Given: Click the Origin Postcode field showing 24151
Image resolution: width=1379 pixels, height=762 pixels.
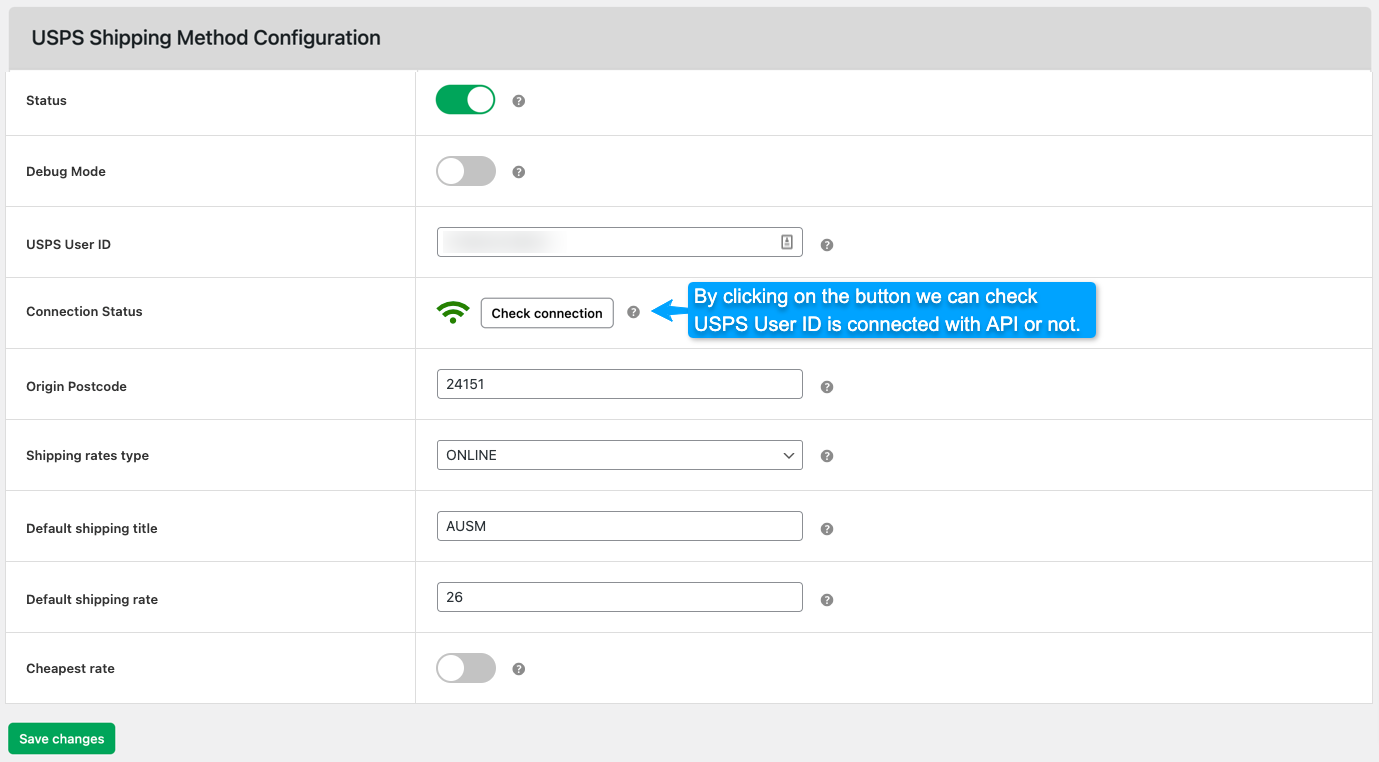Looking at the screenshot, I should 620,384.
